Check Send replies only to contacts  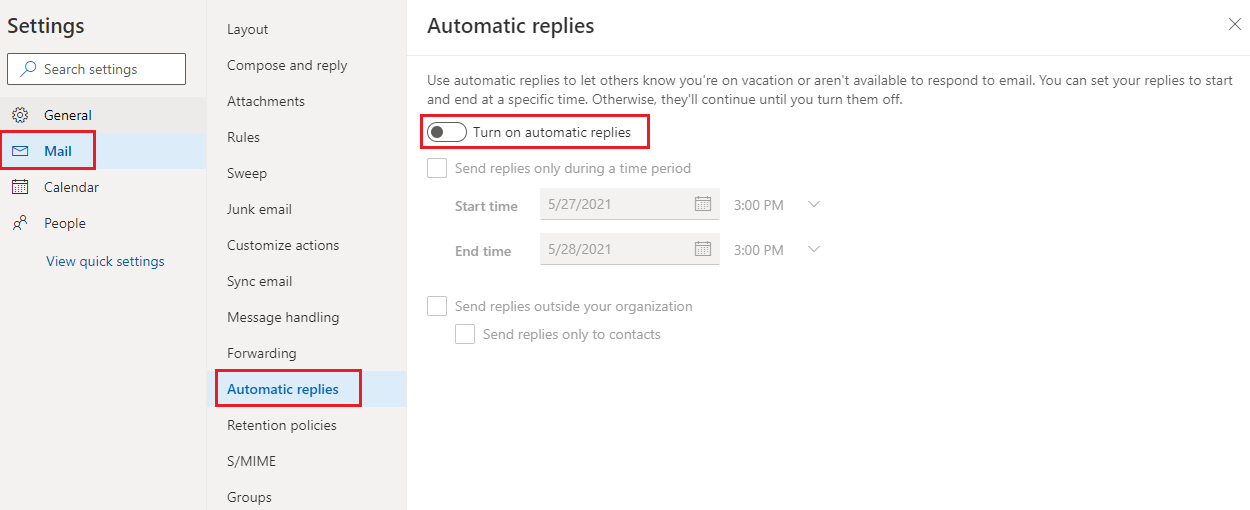click(465, 334)
